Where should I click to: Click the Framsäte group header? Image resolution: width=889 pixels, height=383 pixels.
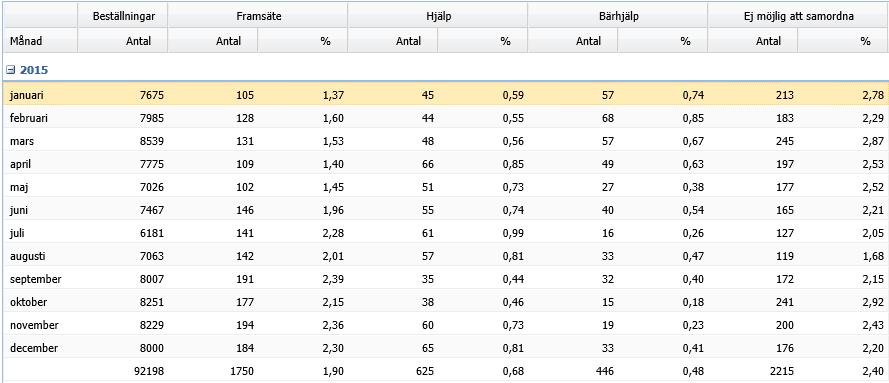pos(258,16)
